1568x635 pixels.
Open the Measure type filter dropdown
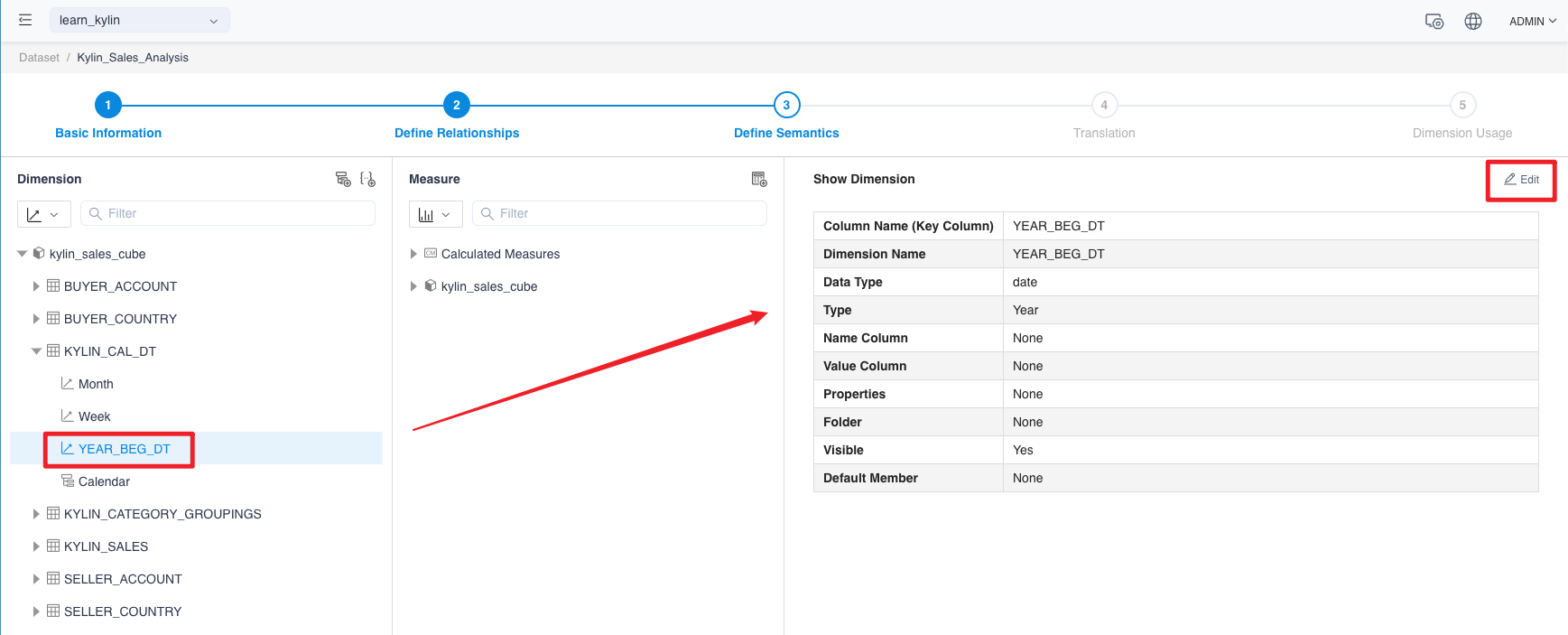[435, 214]
